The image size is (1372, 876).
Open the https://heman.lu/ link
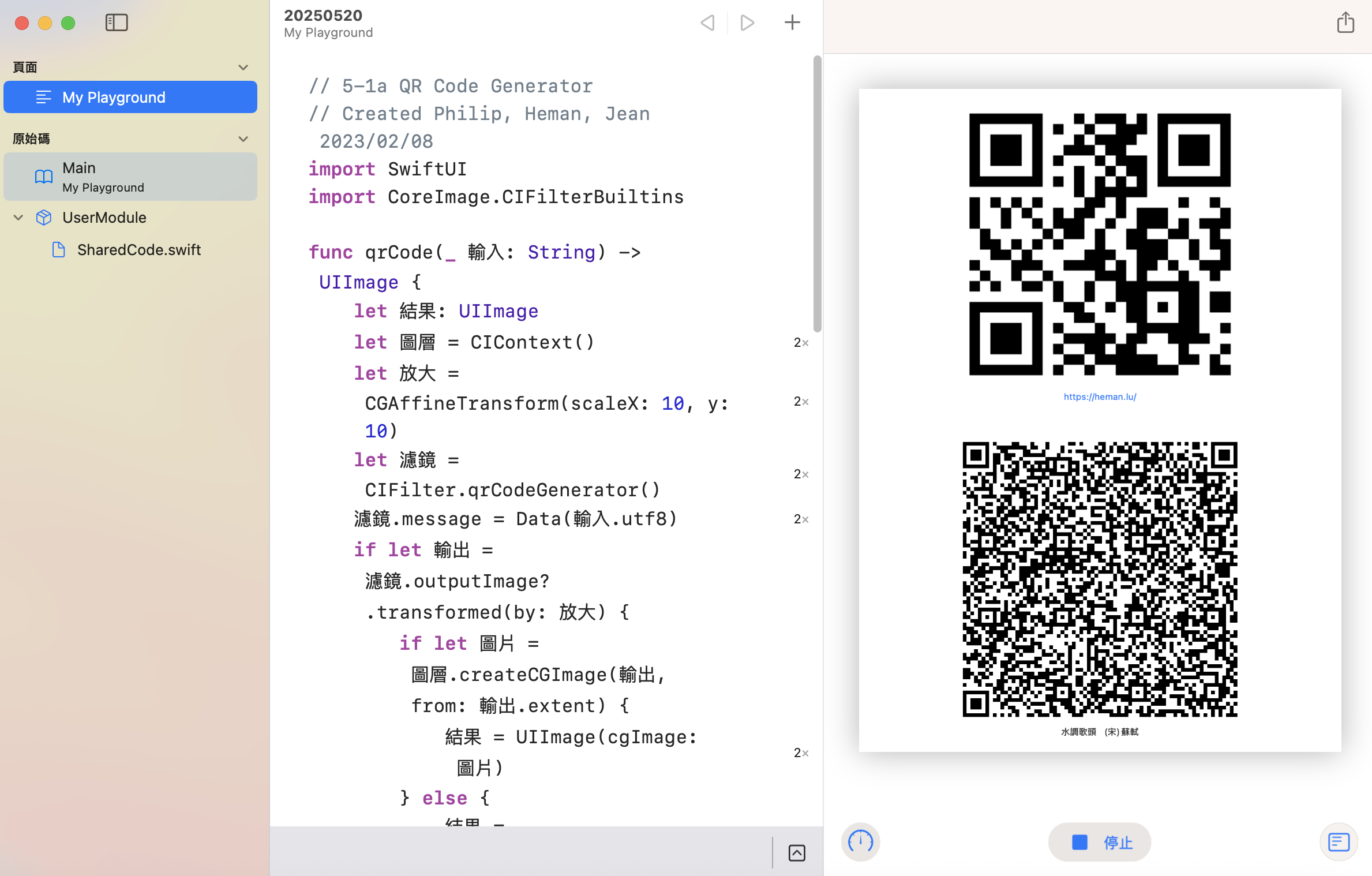1100,396
